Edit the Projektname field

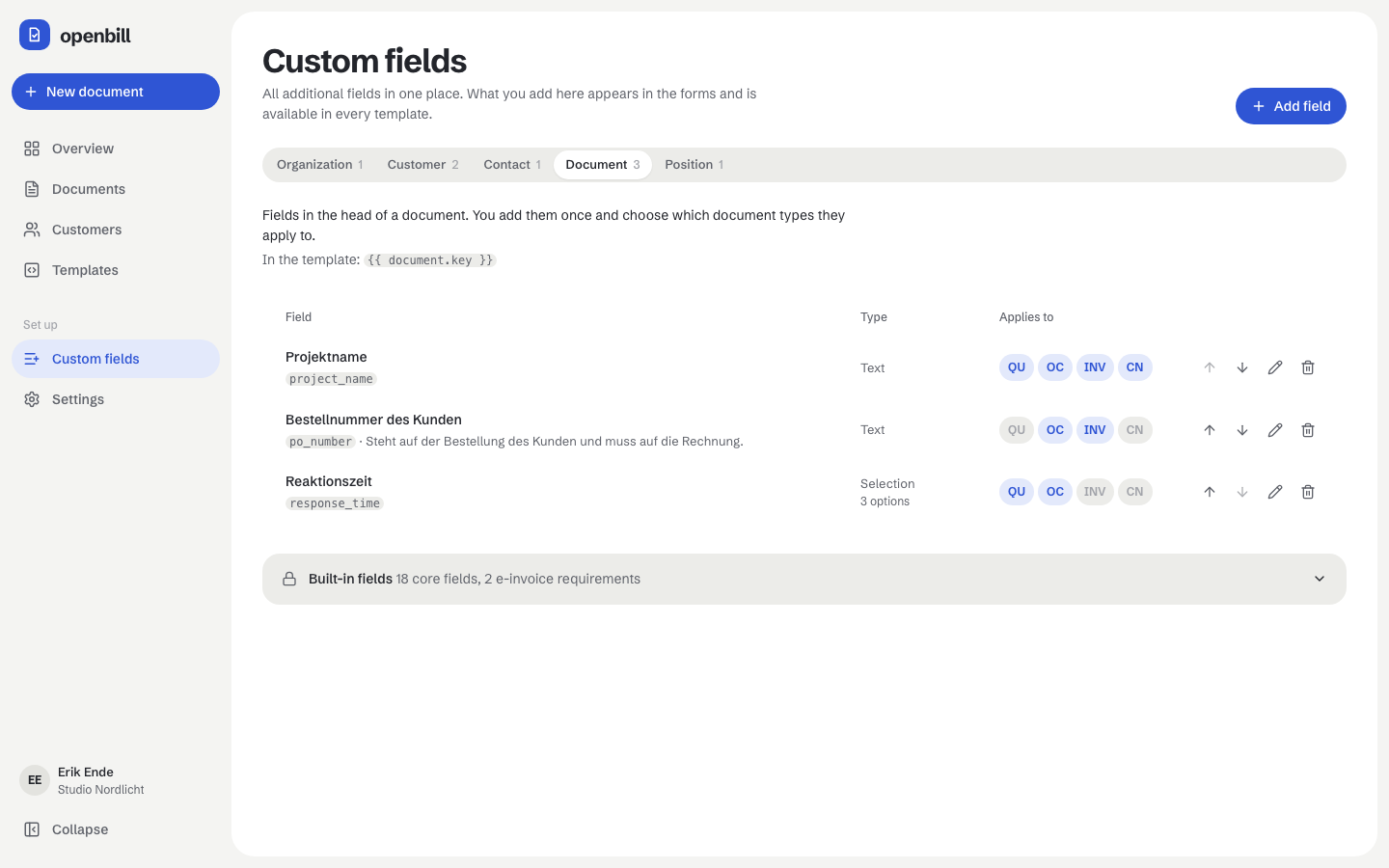click(1275, 367)
